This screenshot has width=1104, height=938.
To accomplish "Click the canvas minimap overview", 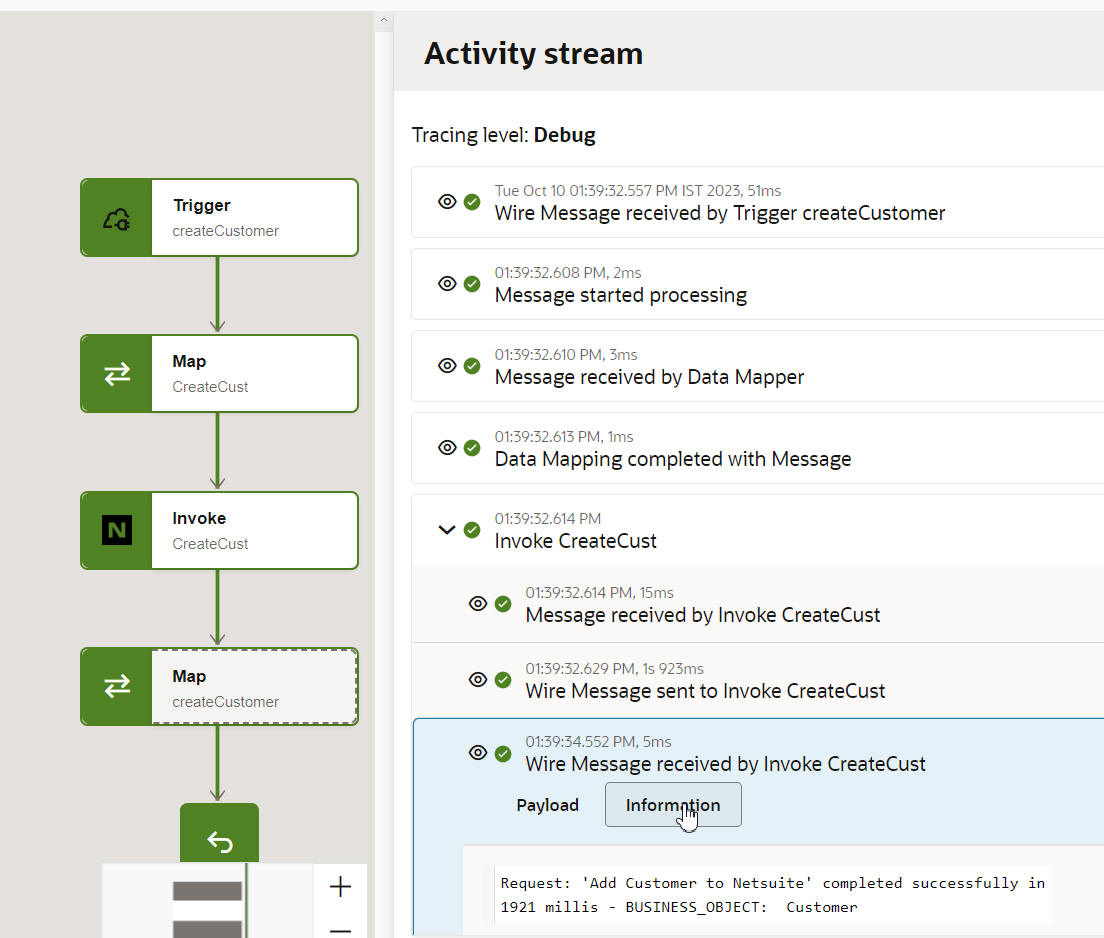I will click(x=205, y=902).
